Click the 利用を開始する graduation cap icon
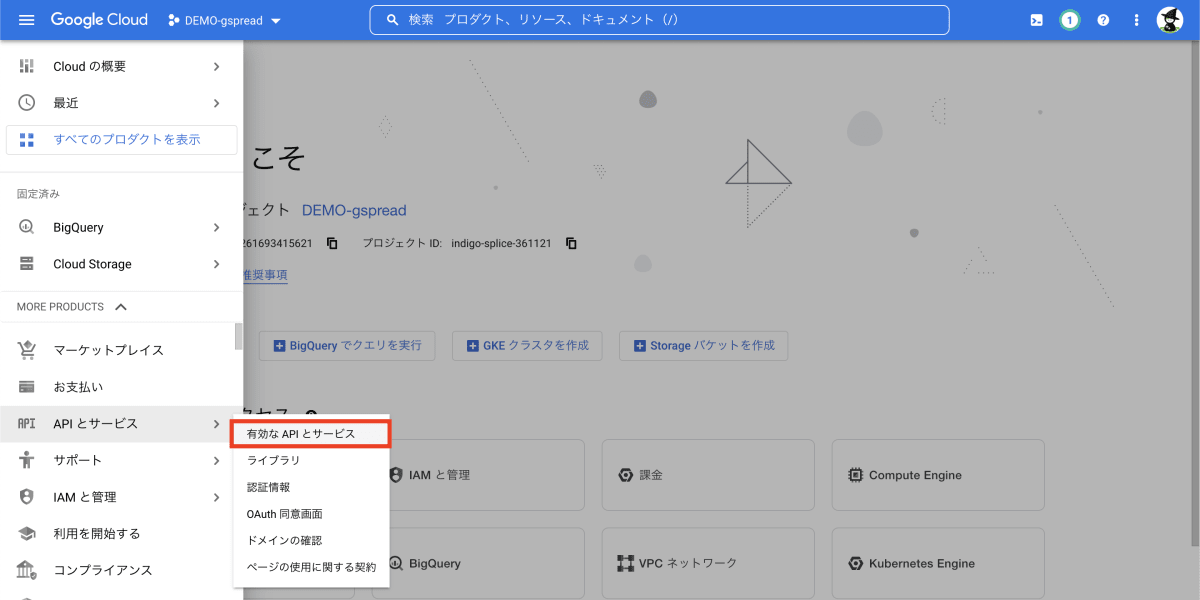This screenshot has height=600, width=1200. point(27,534)
